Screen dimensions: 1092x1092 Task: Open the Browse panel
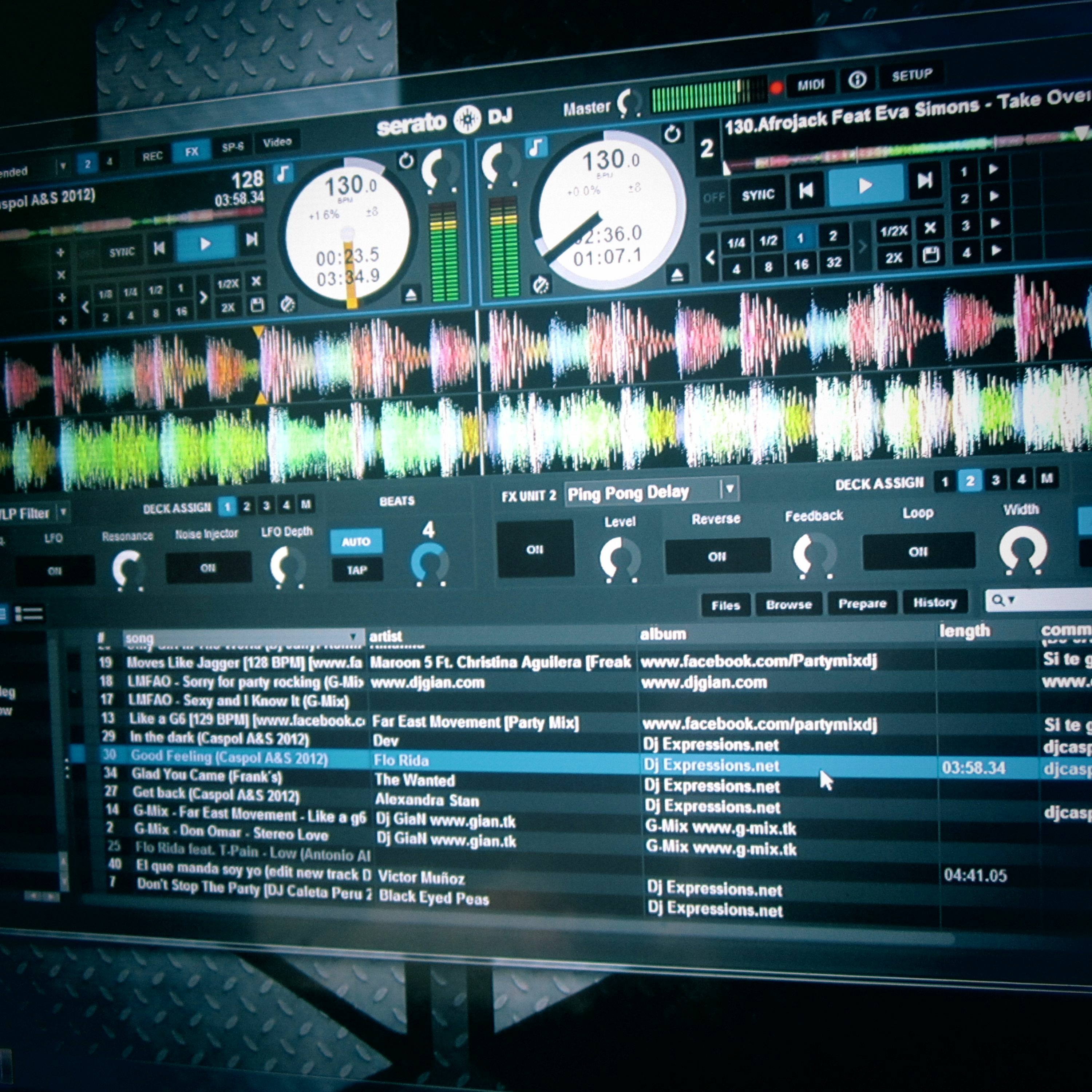788,604
